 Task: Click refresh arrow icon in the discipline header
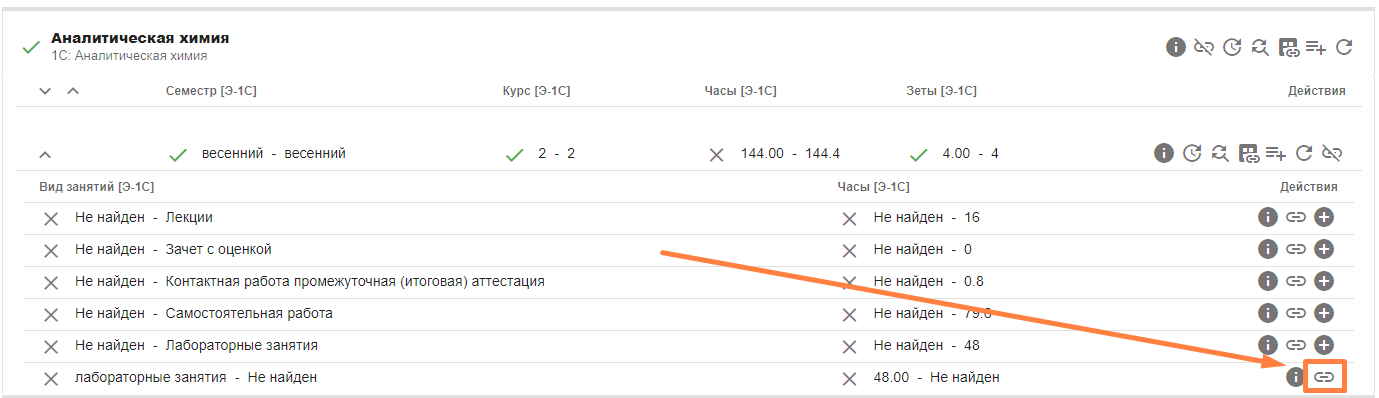coord(1344,47)
